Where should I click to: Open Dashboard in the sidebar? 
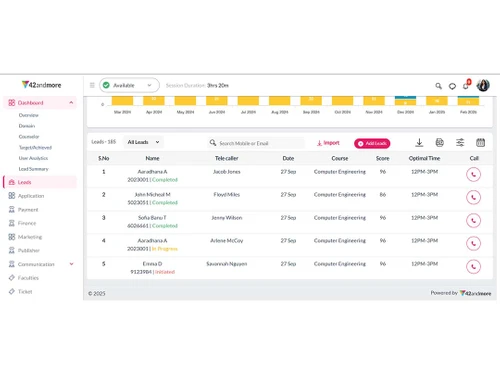(x=40, y=103)
